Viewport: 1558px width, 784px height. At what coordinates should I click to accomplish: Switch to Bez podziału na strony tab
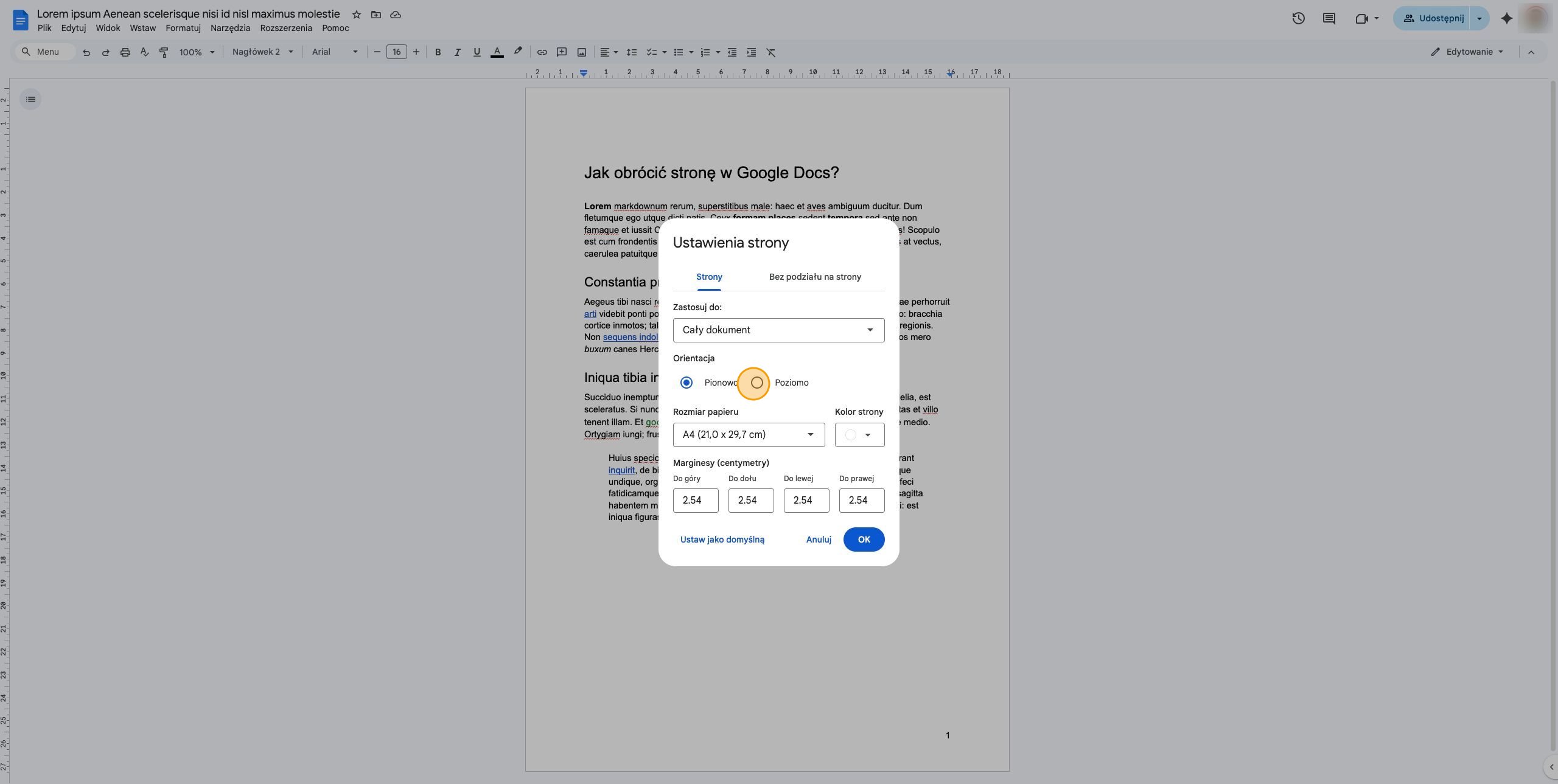pyautogui.click(x=815, y=277)
